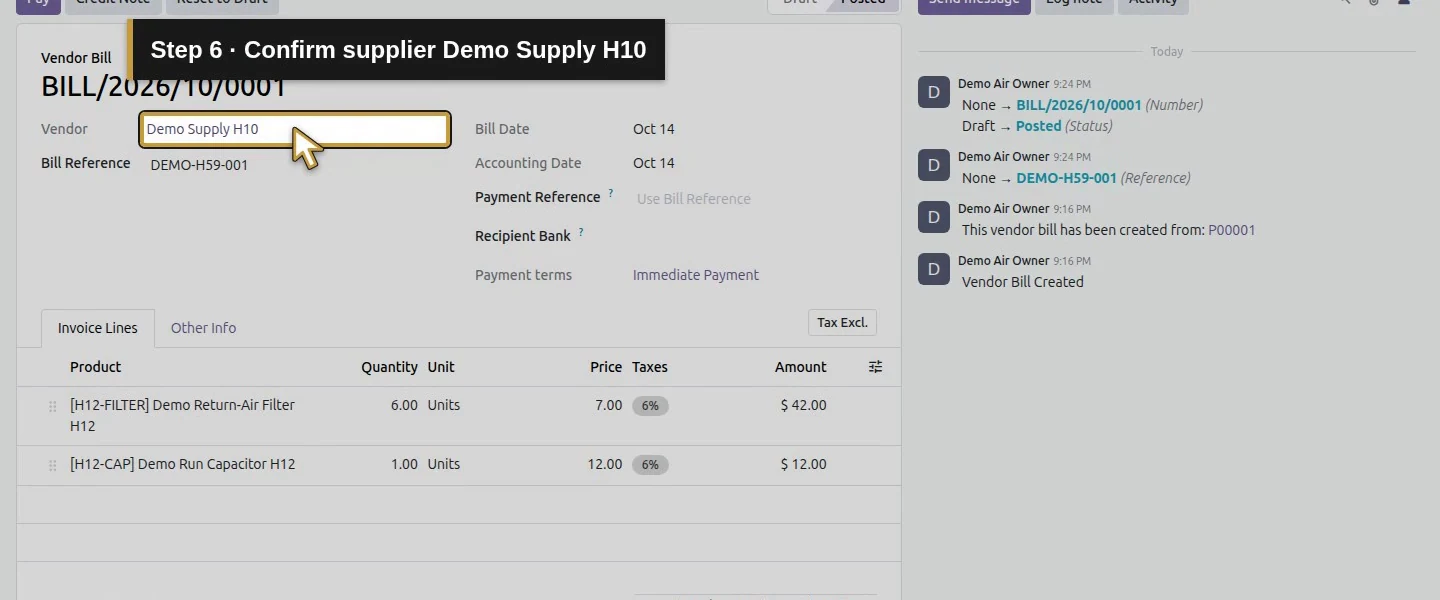Open purchase order P00001 link
Viewport: 1440px width, 600px height.
point(1232,230)
